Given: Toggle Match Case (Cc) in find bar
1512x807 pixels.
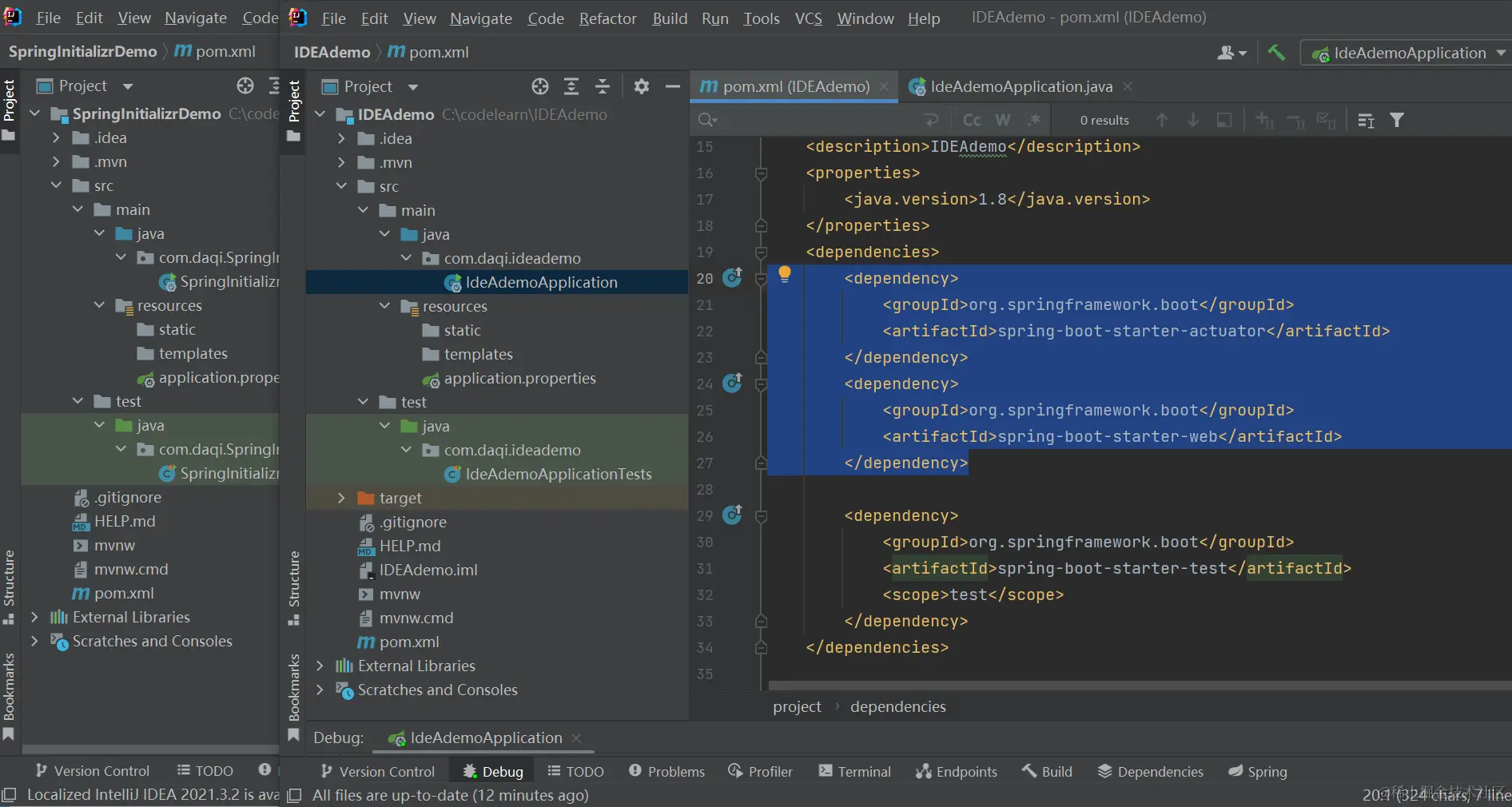Looking at the screenshot, I should click(x=972, y=120).
